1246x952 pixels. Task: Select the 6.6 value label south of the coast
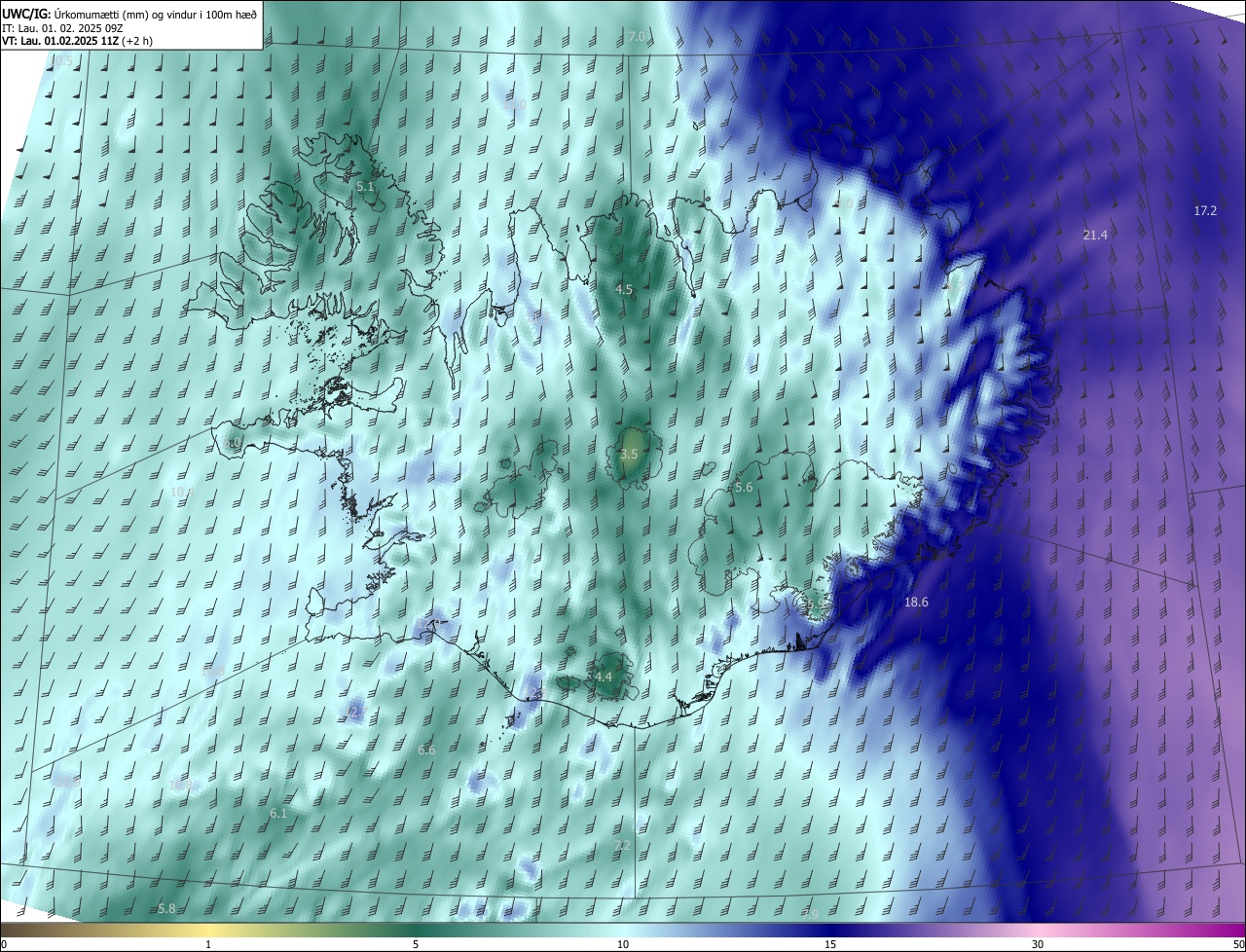pos(426,751)
